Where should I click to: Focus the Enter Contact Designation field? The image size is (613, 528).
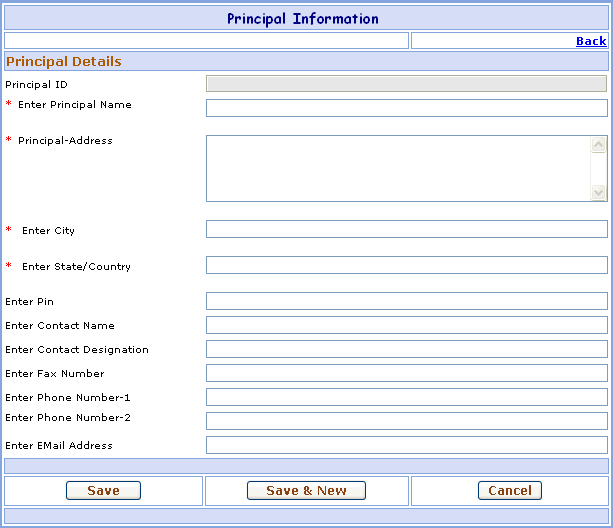click(406, 349)
